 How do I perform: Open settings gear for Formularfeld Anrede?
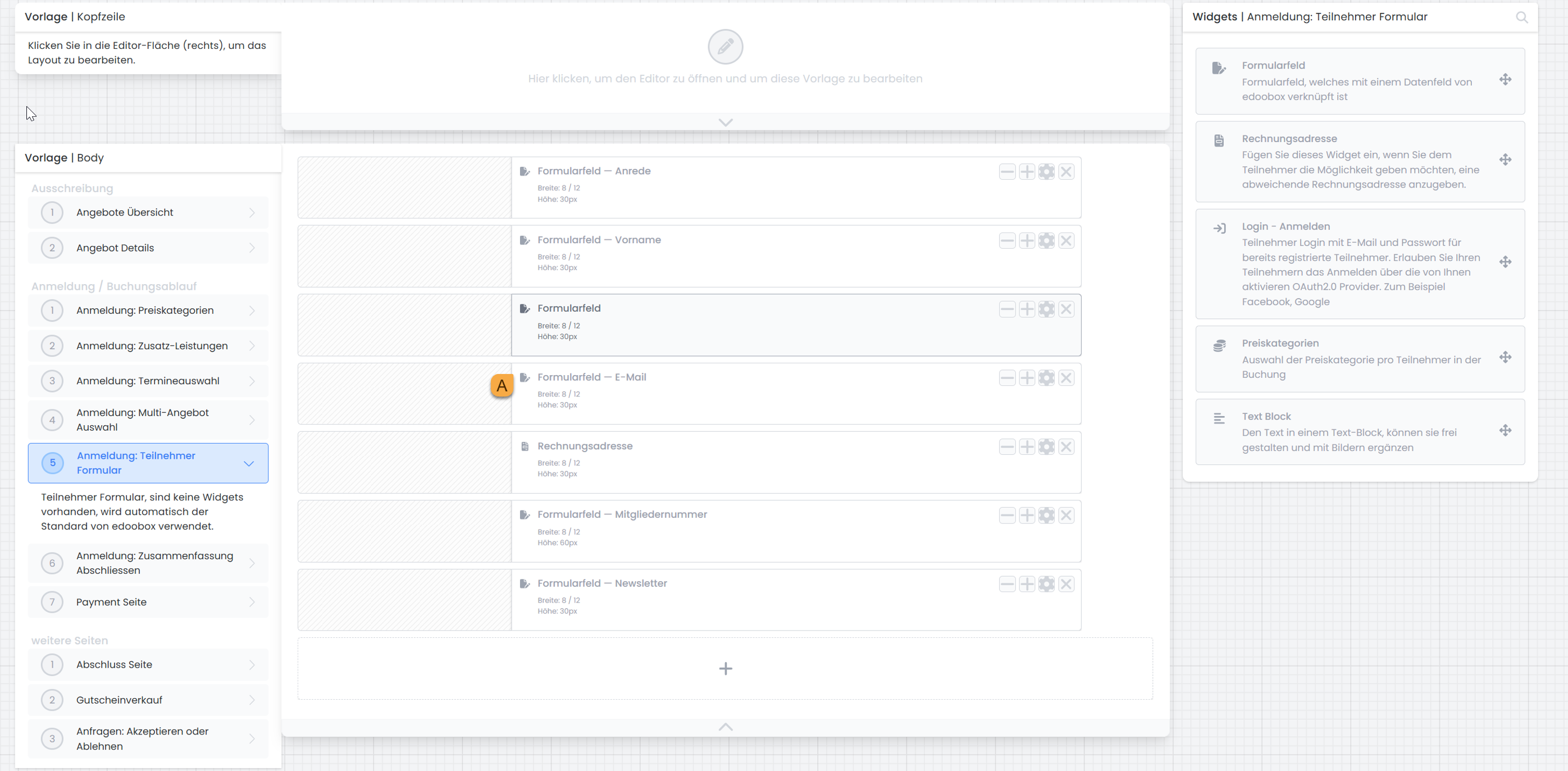pyautogui.click(x=1046, y=172)
